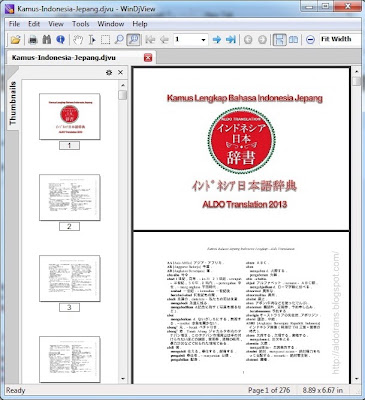Open the Window menu
This screenshot has height=400, width=365.
pyautogui.click(x=111, y=24)
